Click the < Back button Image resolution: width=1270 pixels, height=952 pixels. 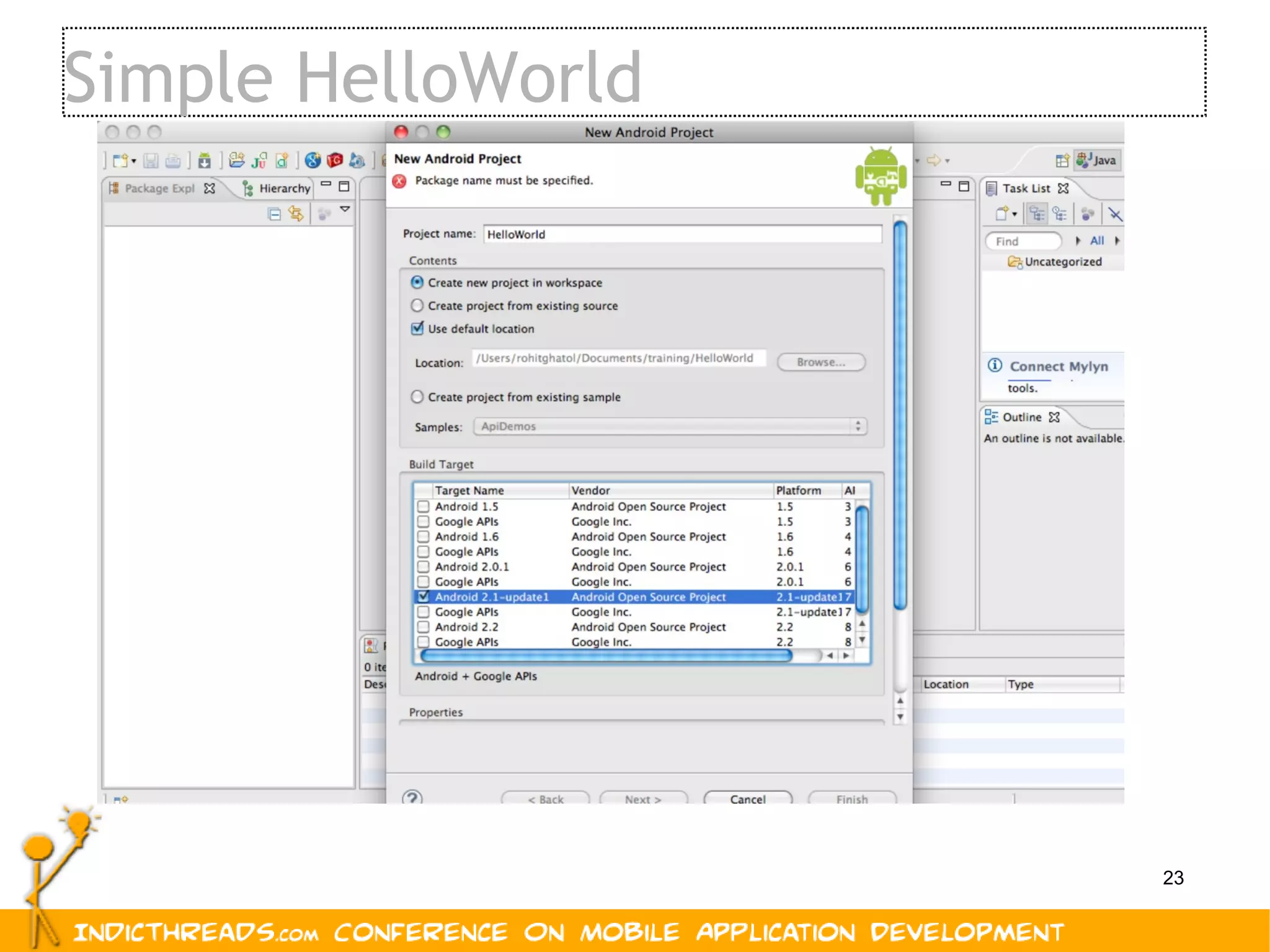click(546, 799)
